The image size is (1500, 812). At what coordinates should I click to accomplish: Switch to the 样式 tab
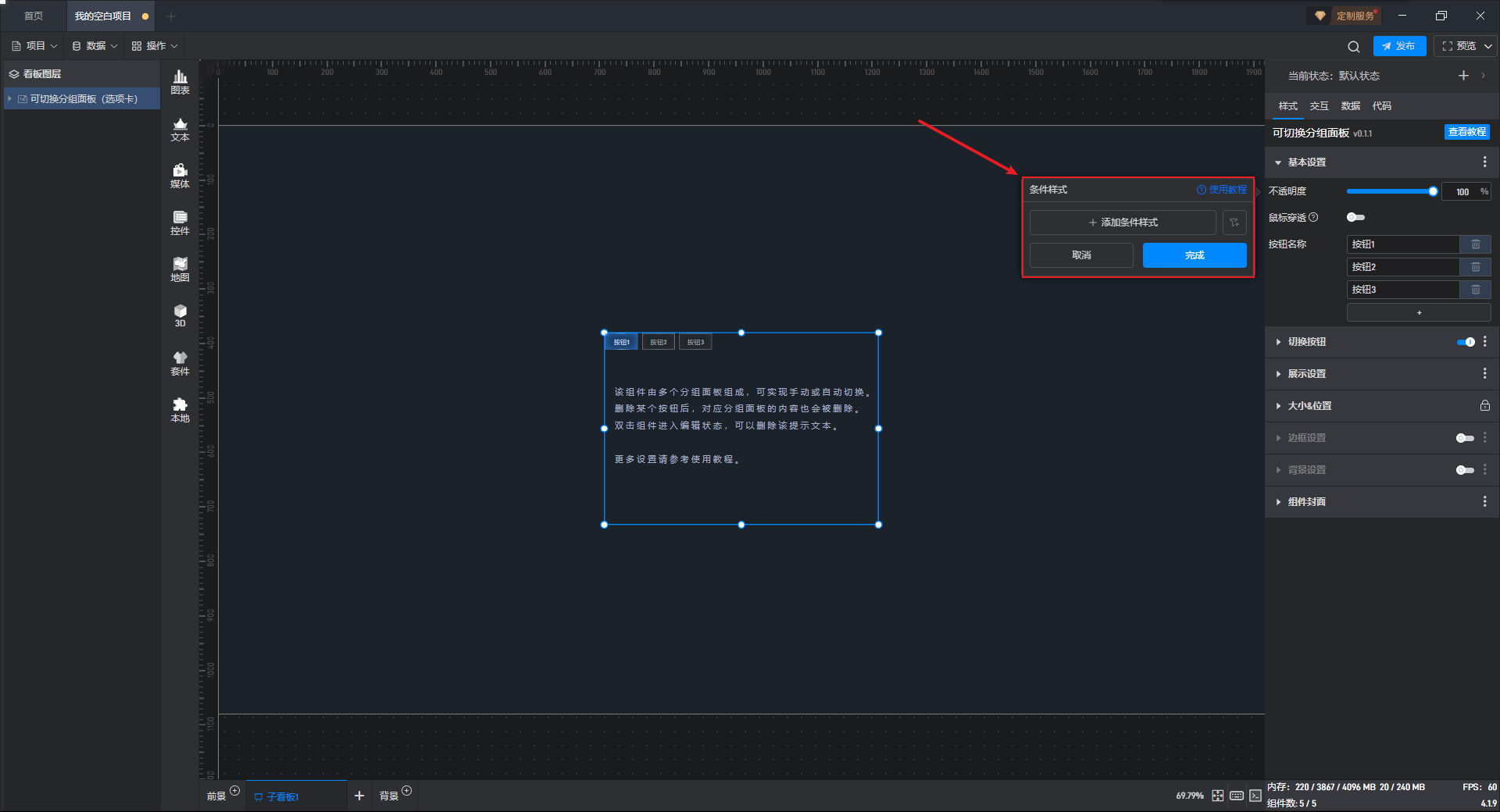click(1287, 106)
